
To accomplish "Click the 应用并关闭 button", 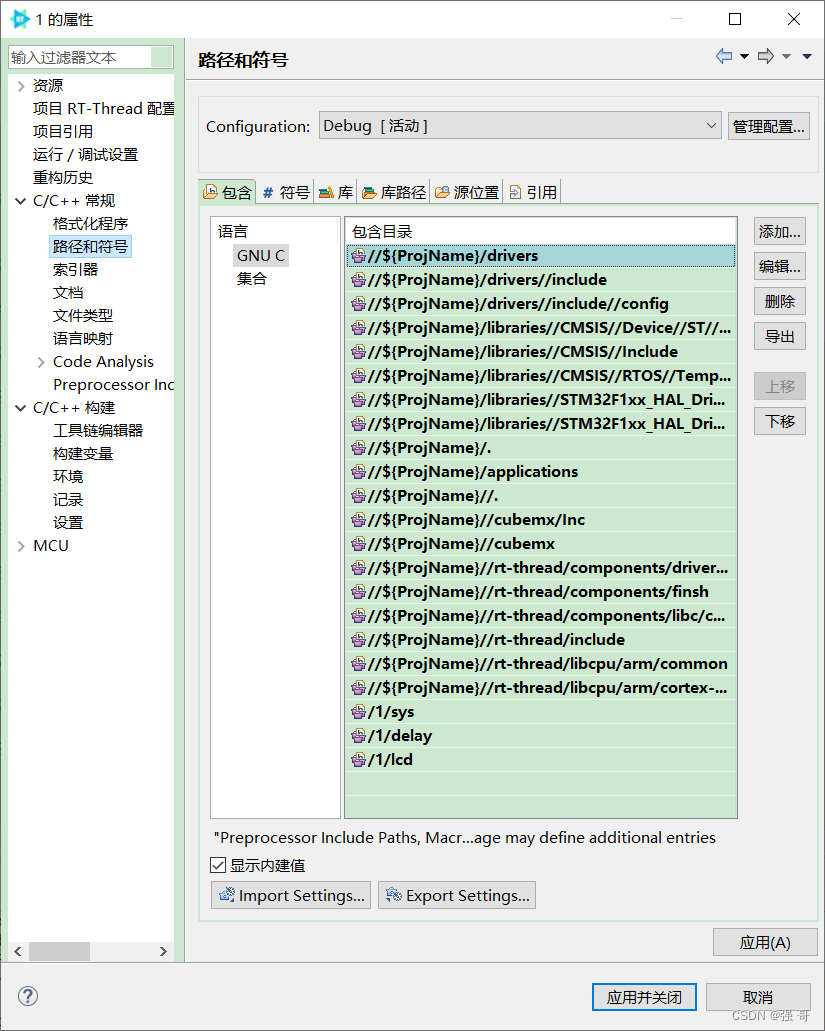I will (644, 996).
